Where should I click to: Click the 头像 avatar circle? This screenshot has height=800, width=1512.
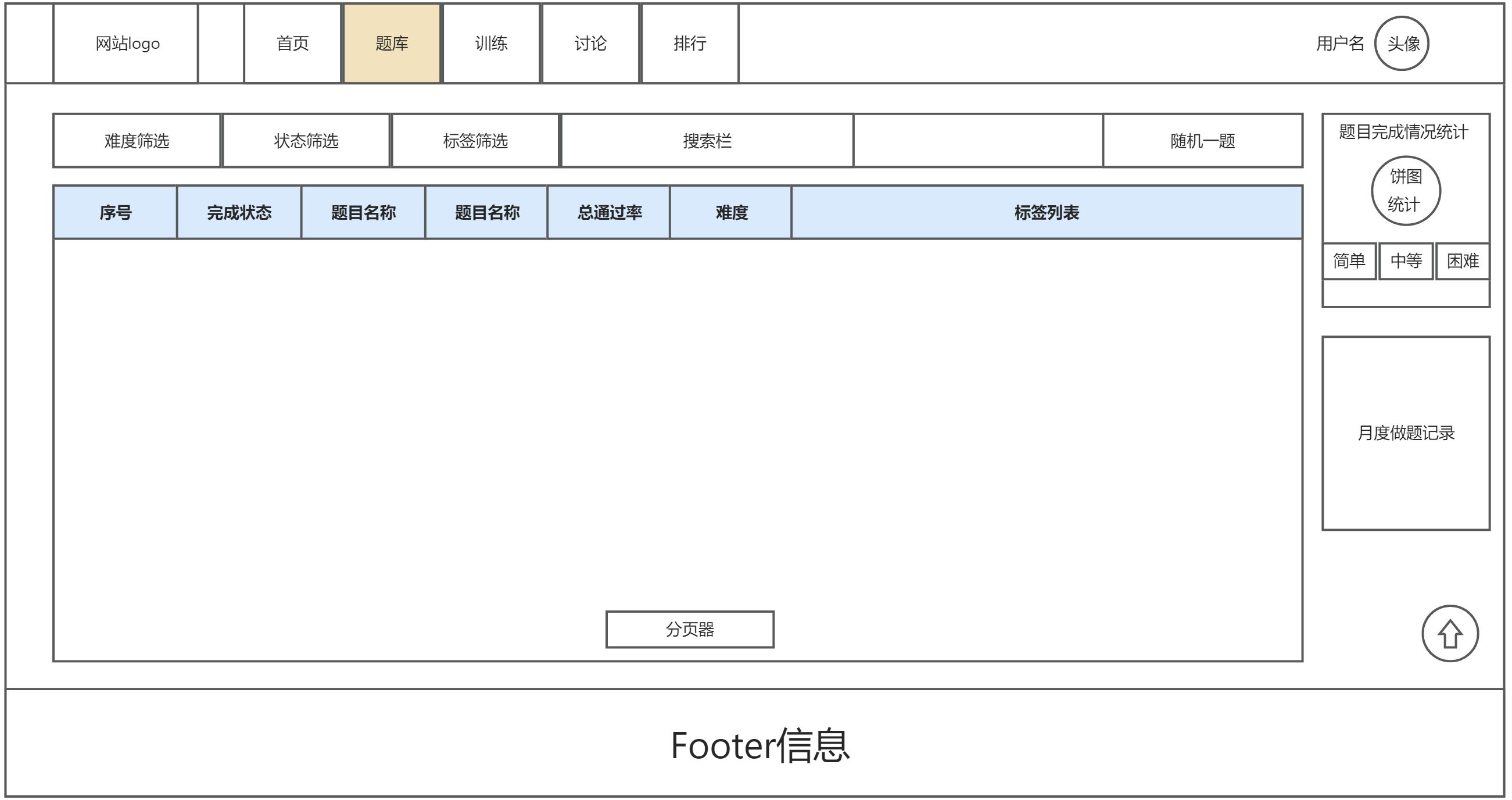pos(1402,44)
